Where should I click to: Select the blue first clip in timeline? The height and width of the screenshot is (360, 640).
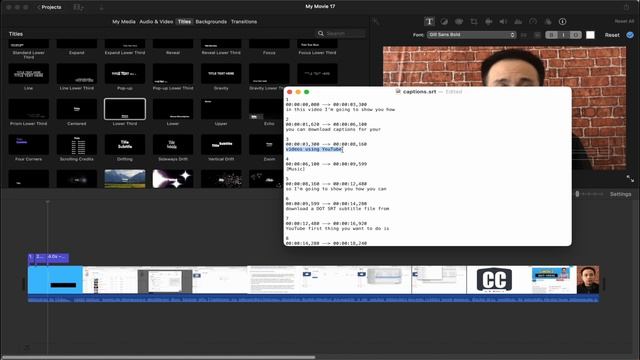pos(55,280)
